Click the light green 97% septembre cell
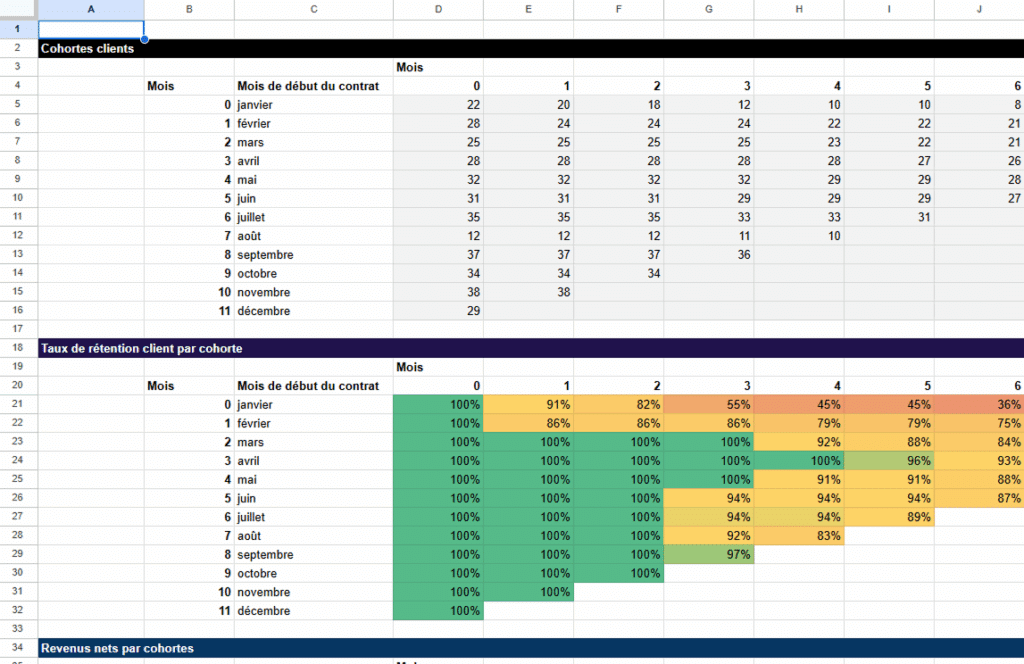This screenshot has height=664, width=1024. point(708,555)
